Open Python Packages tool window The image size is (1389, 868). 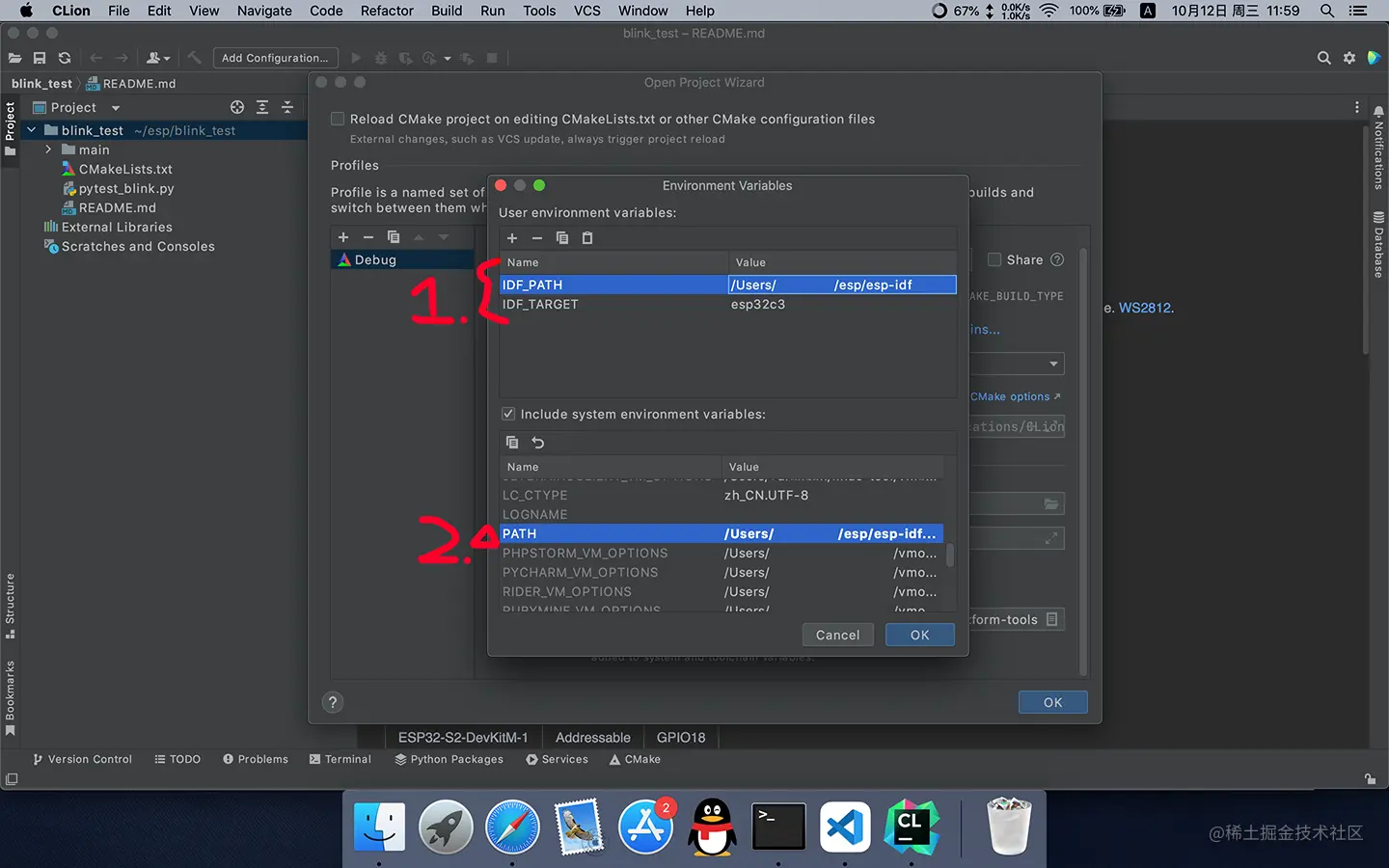tap(449, 759)
